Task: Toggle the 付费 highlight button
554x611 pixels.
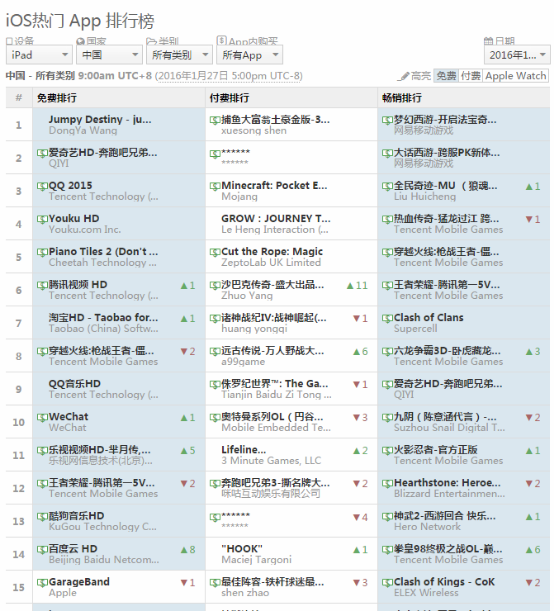Action: [471, 76]
